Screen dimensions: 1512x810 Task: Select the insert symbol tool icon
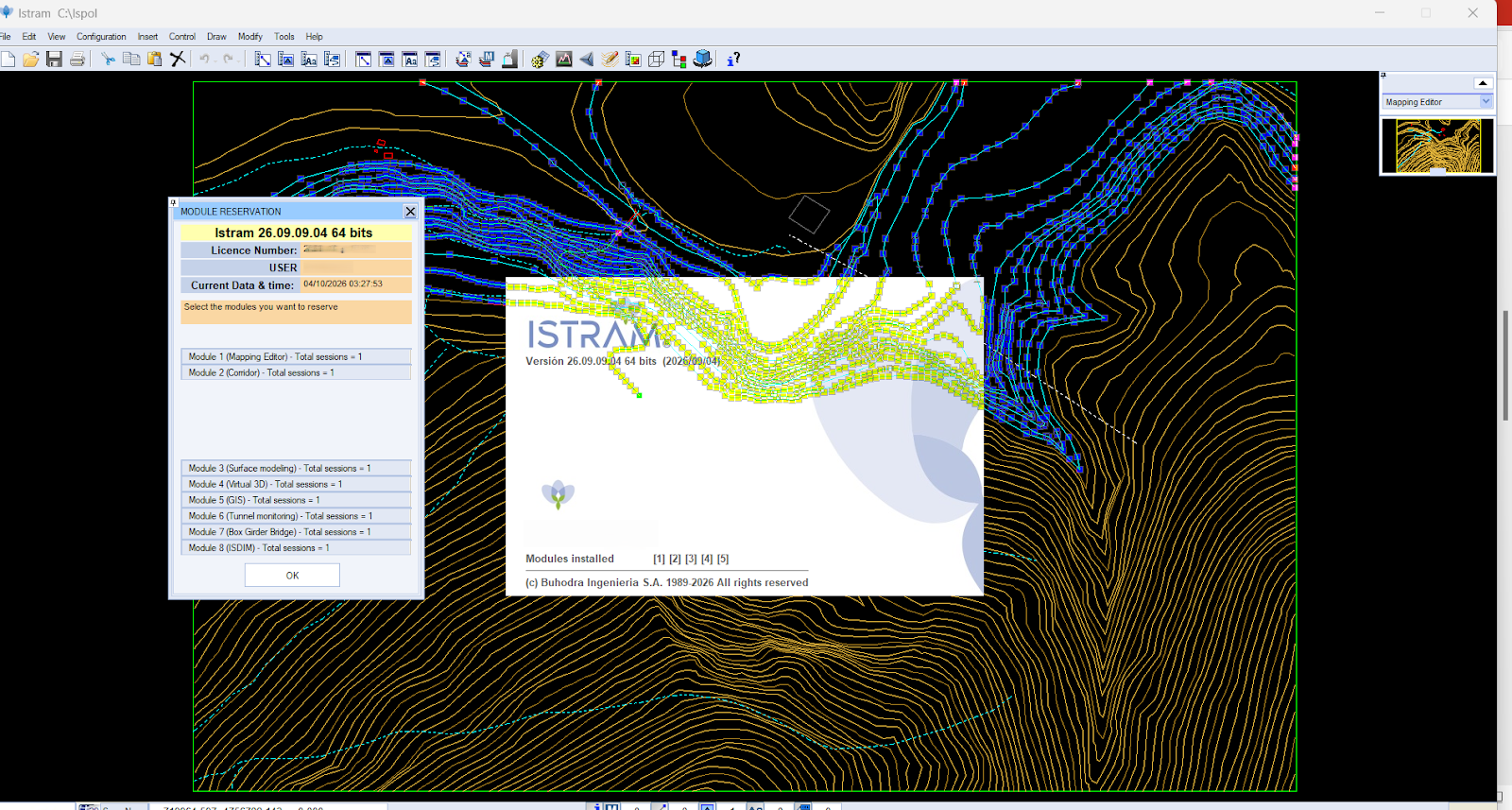pos(286,59)
